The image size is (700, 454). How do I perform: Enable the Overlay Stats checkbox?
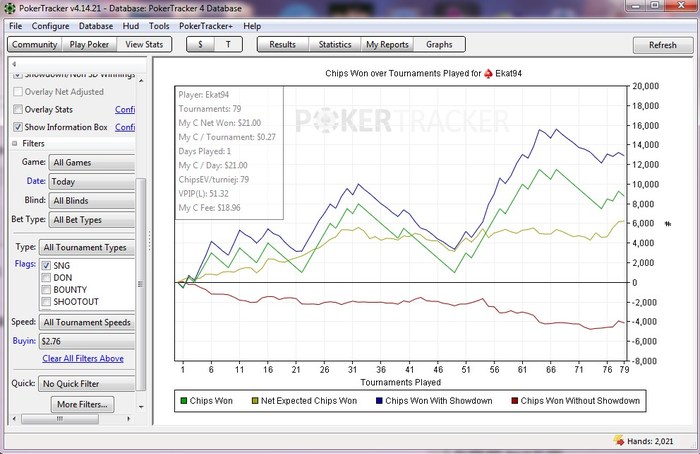(x=18, y=109)
